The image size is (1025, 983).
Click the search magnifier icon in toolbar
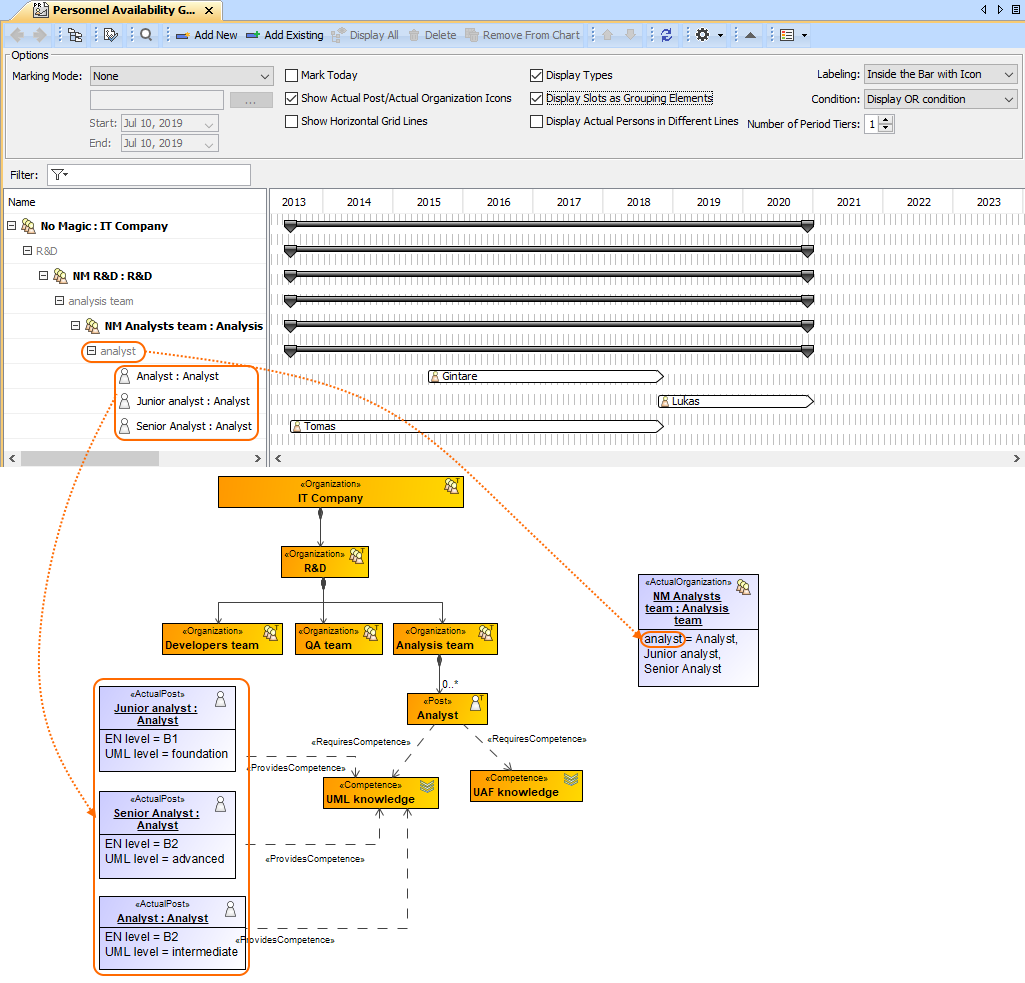pyautogui.click(x=146, y=35)
